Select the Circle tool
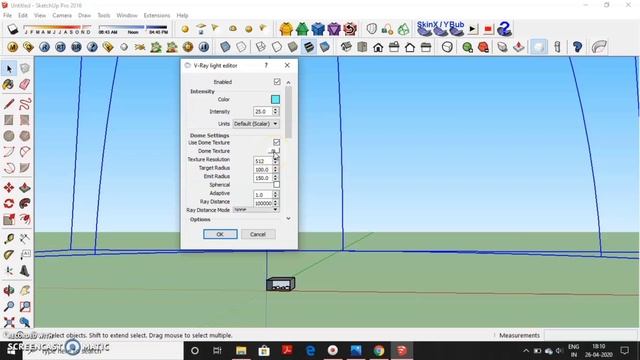This screenshot has width=640, height=360. click(x=9, y=136)
